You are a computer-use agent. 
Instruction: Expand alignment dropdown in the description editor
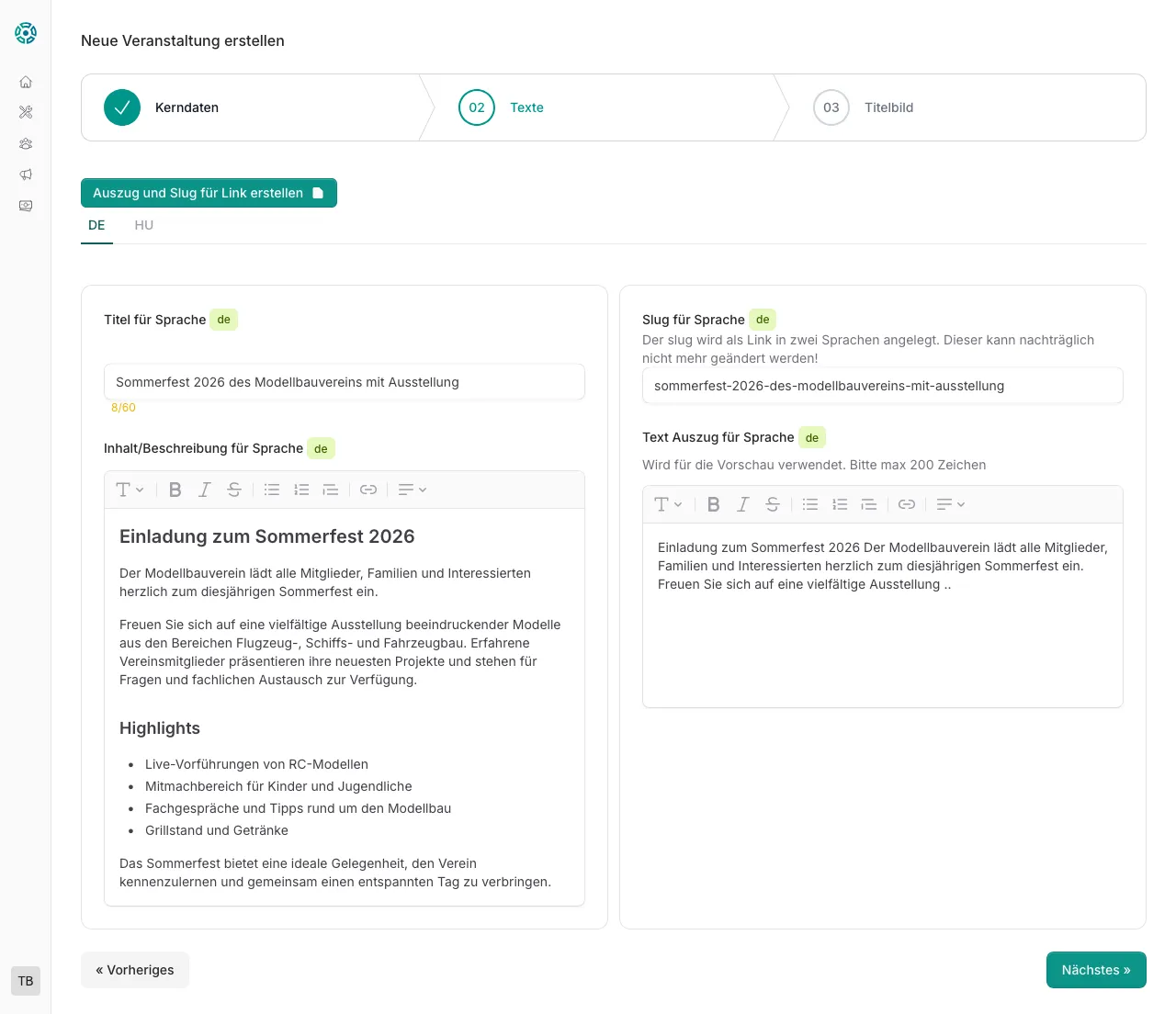pos(413,490)
